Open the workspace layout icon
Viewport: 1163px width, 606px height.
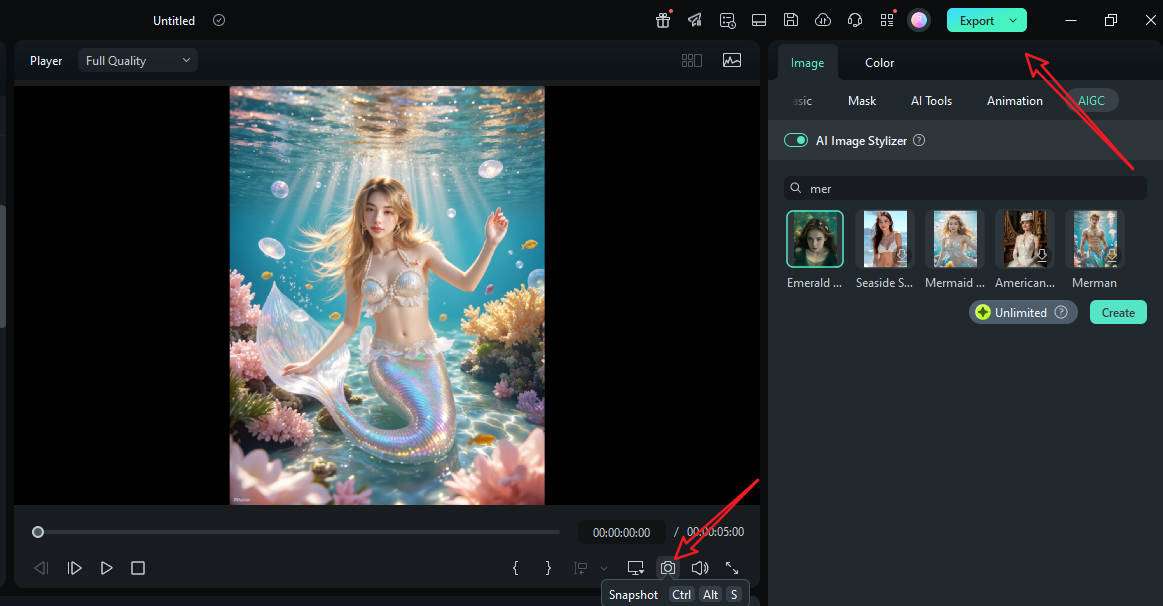tap(759, 21)
